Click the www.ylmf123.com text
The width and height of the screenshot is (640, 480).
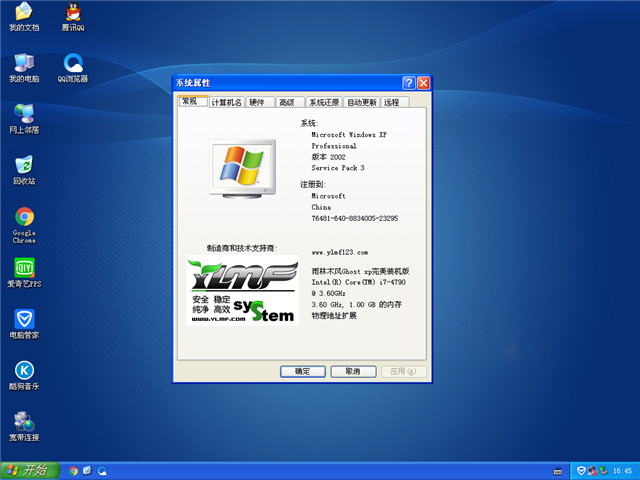pos(340,252)
